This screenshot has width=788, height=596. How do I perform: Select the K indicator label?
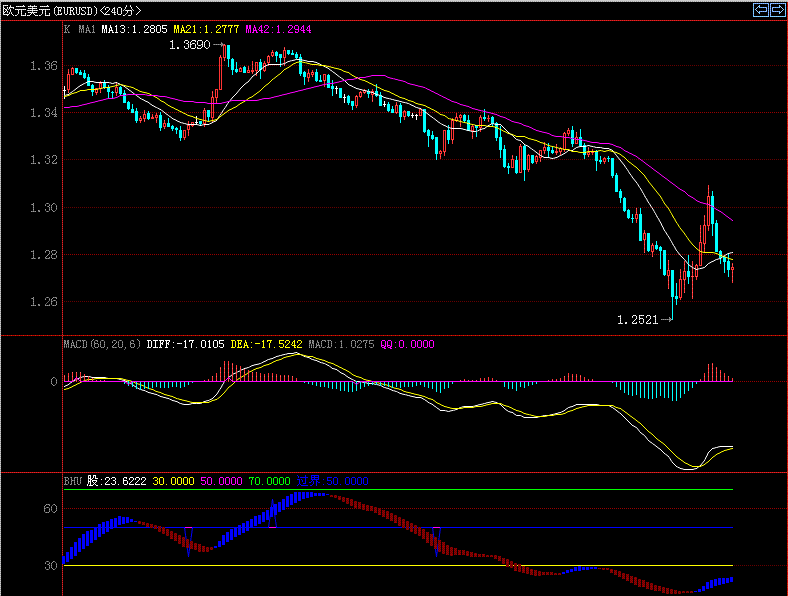click(67, 30)
